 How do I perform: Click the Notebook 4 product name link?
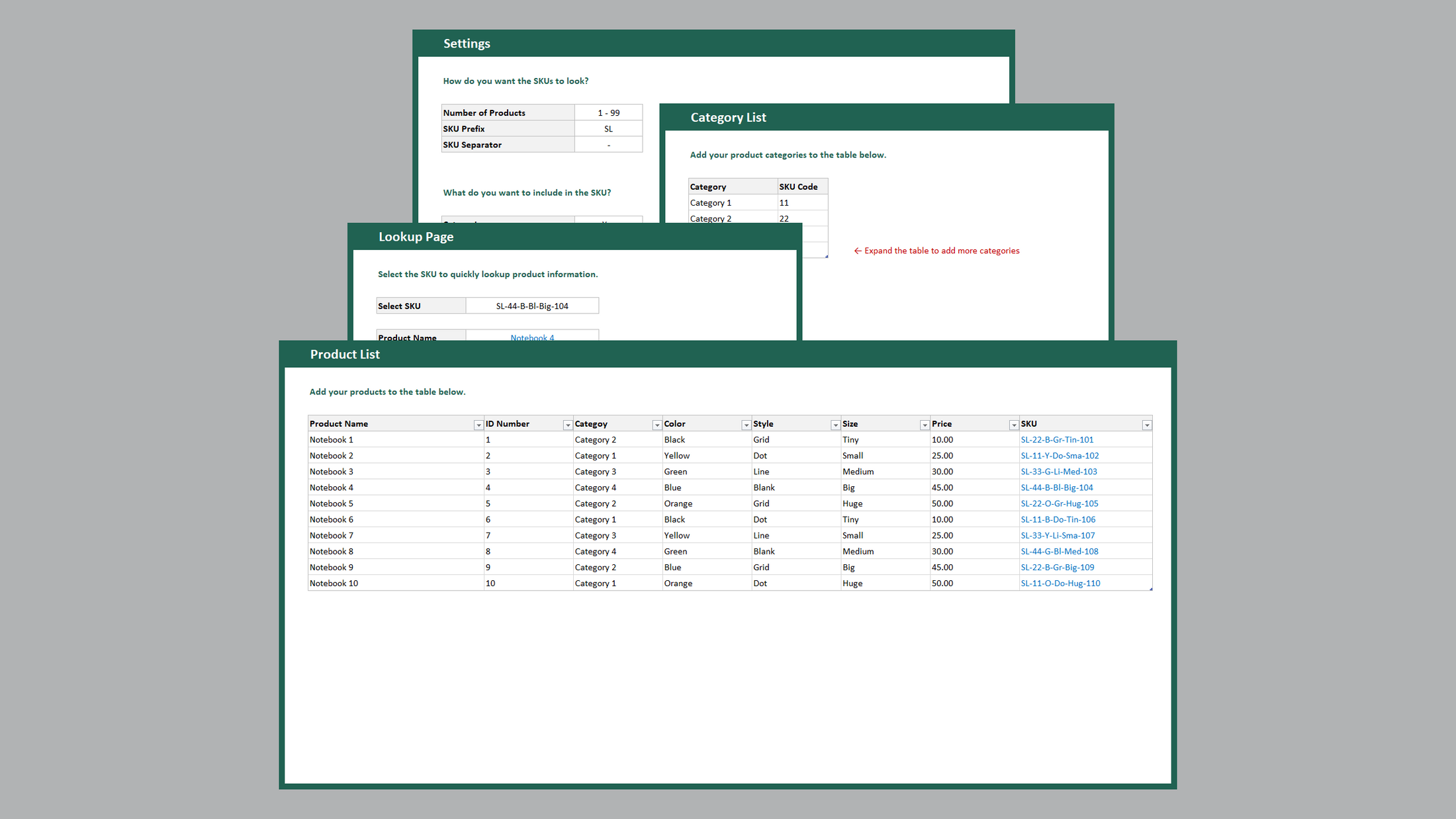point(532,337)
